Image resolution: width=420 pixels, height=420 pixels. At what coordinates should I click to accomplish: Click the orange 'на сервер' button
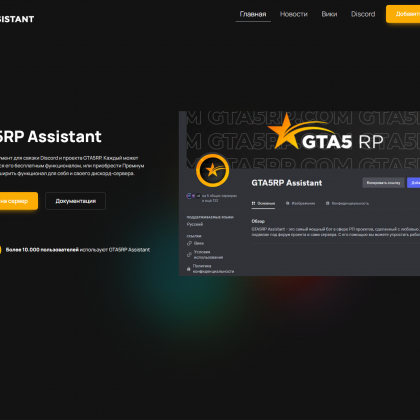tap(17, 201)
